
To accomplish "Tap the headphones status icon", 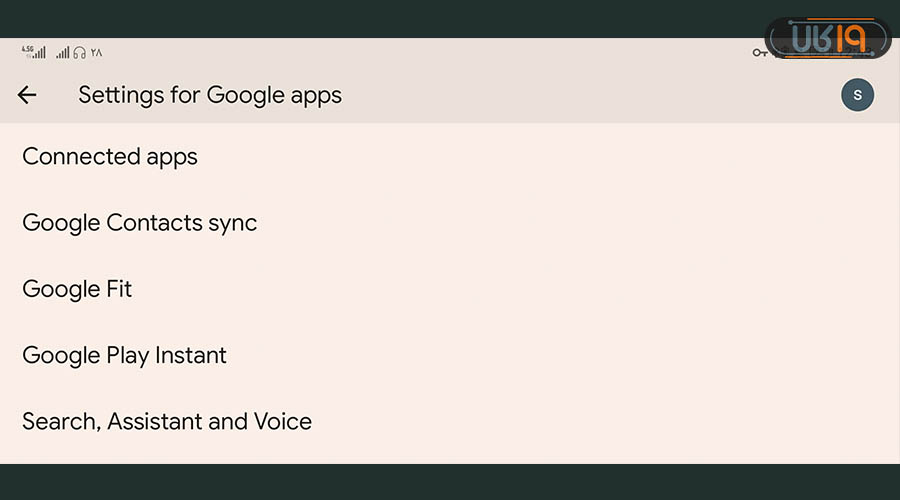I will (x=80, y=52).
